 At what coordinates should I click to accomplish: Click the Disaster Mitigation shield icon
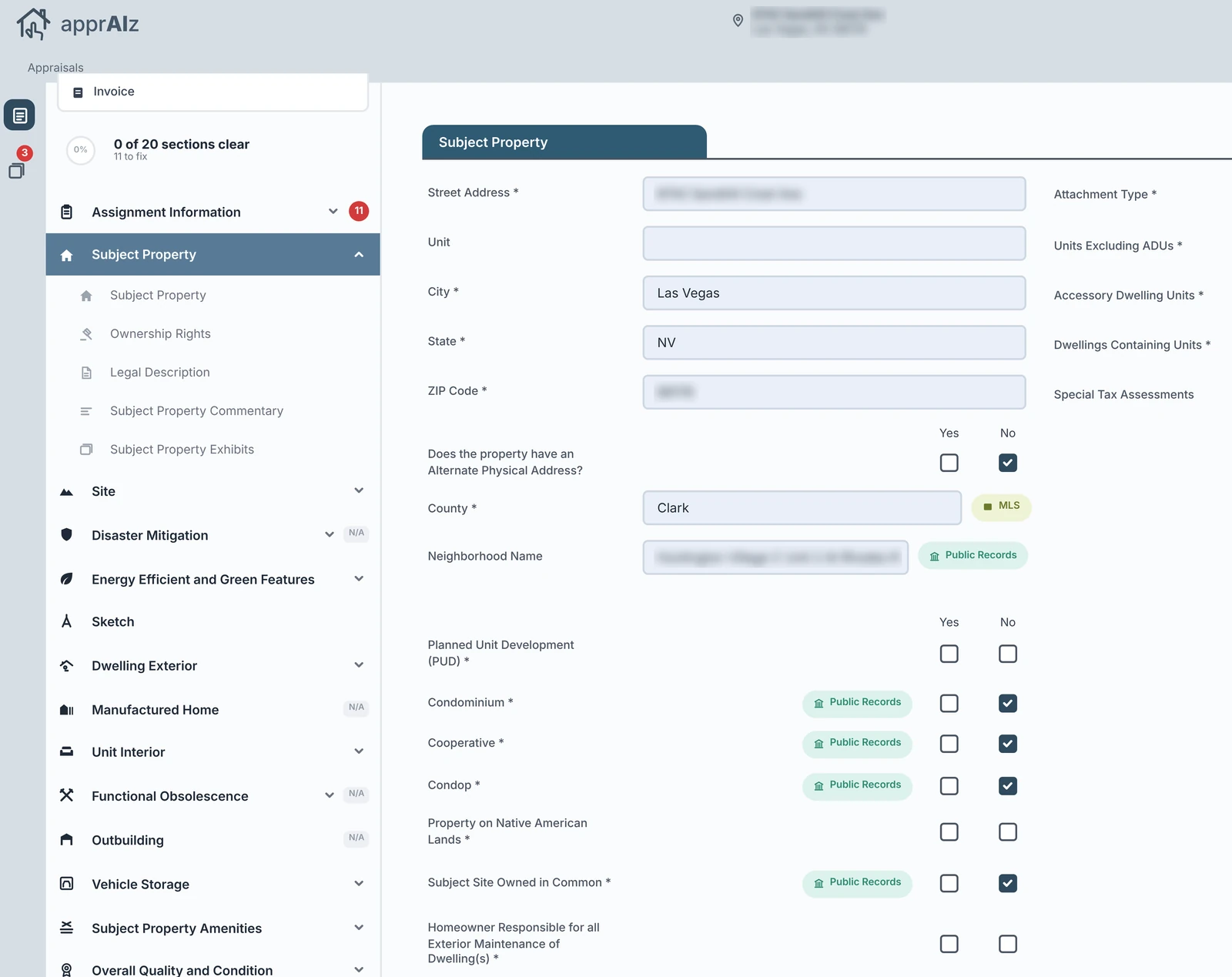point(67,535)
